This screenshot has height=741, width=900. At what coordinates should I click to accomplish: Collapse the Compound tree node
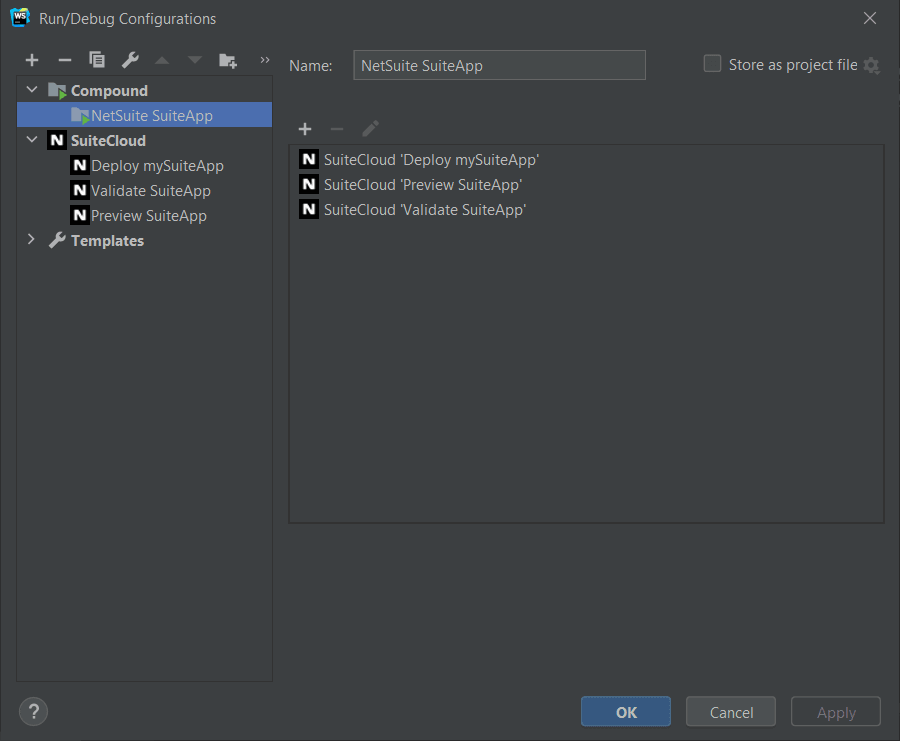32,90
